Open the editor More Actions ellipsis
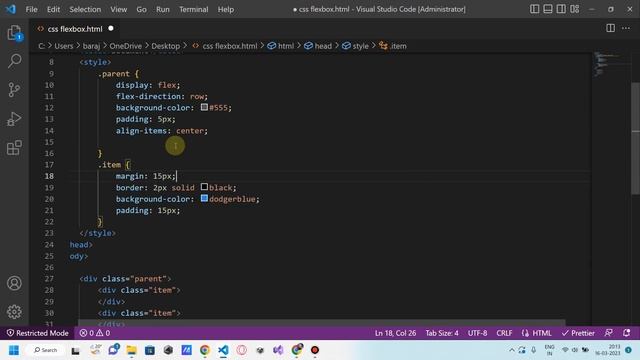 [626, 28]
